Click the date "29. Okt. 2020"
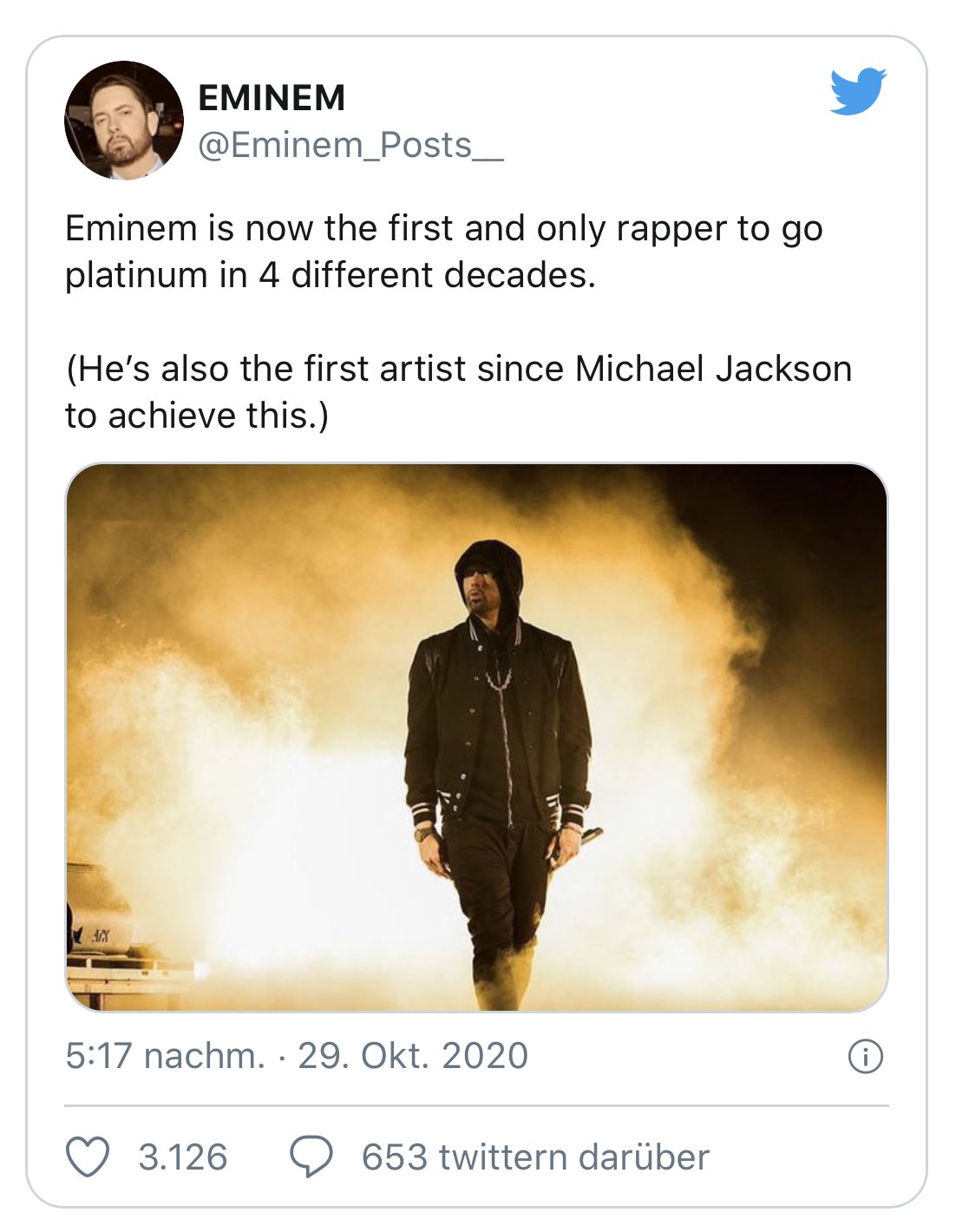Screen dimensions: 956x1232 tap(413, 1056)
